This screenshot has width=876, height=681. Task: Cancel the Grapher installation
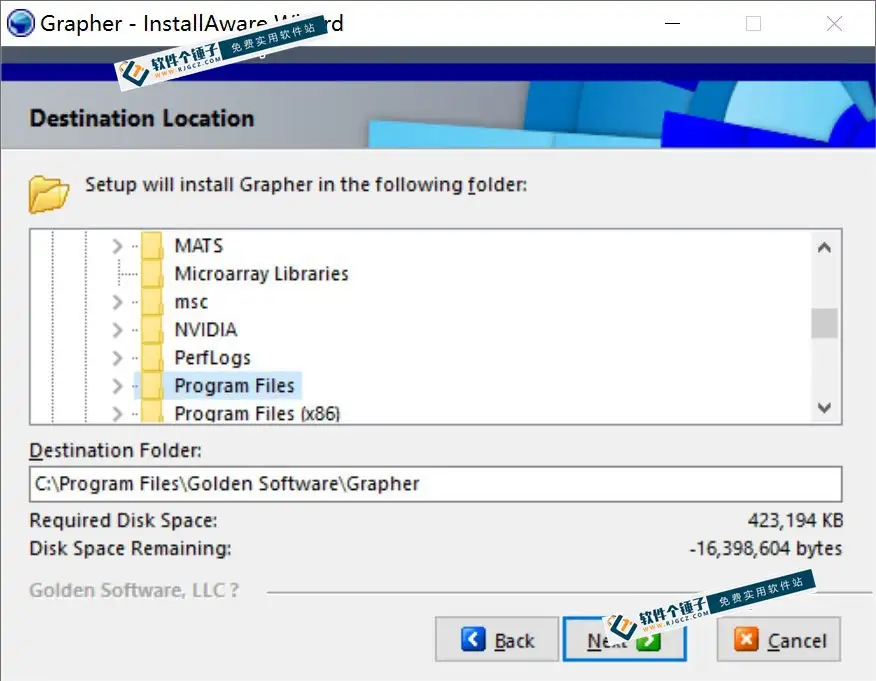[x=779, y=639]
